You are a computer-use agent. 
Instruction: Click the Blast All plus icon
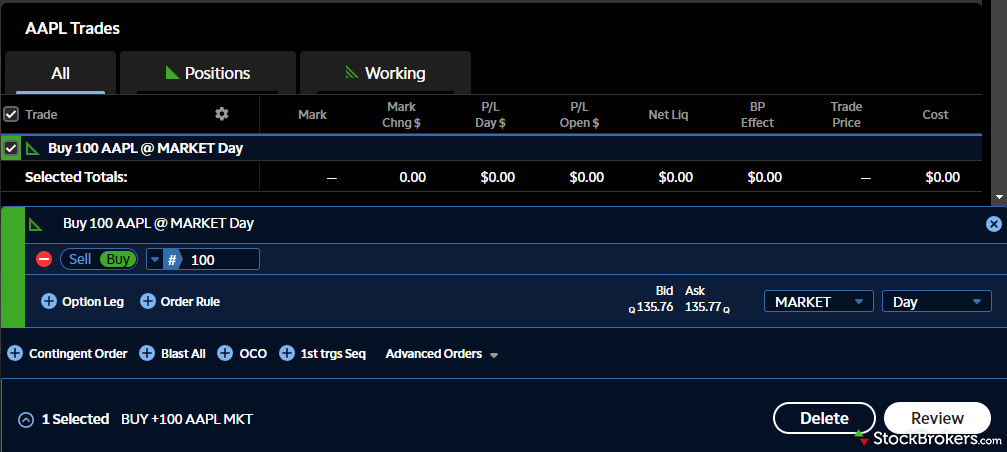(147, 353)
